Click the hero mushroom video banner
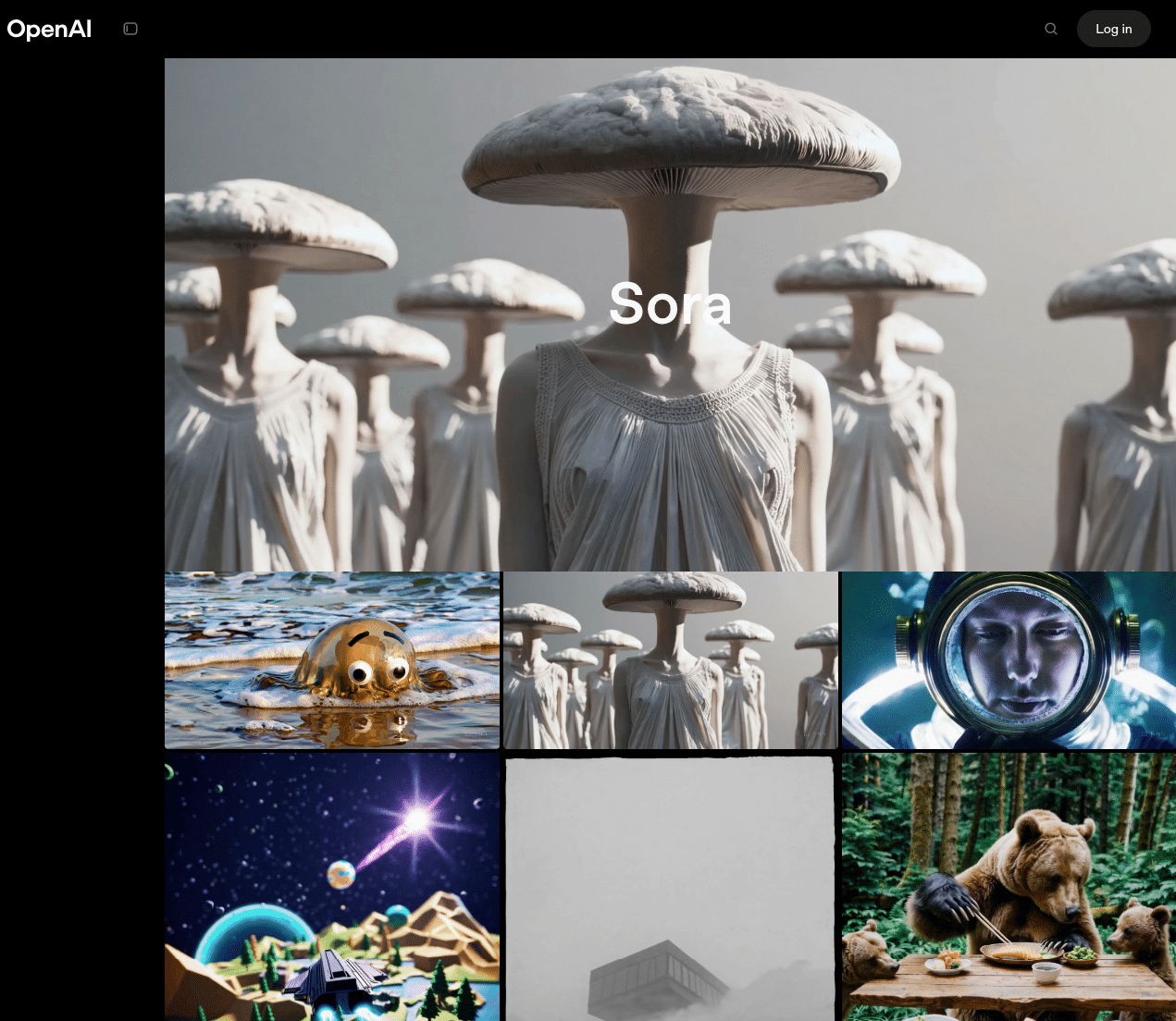 tap(670, 314)
